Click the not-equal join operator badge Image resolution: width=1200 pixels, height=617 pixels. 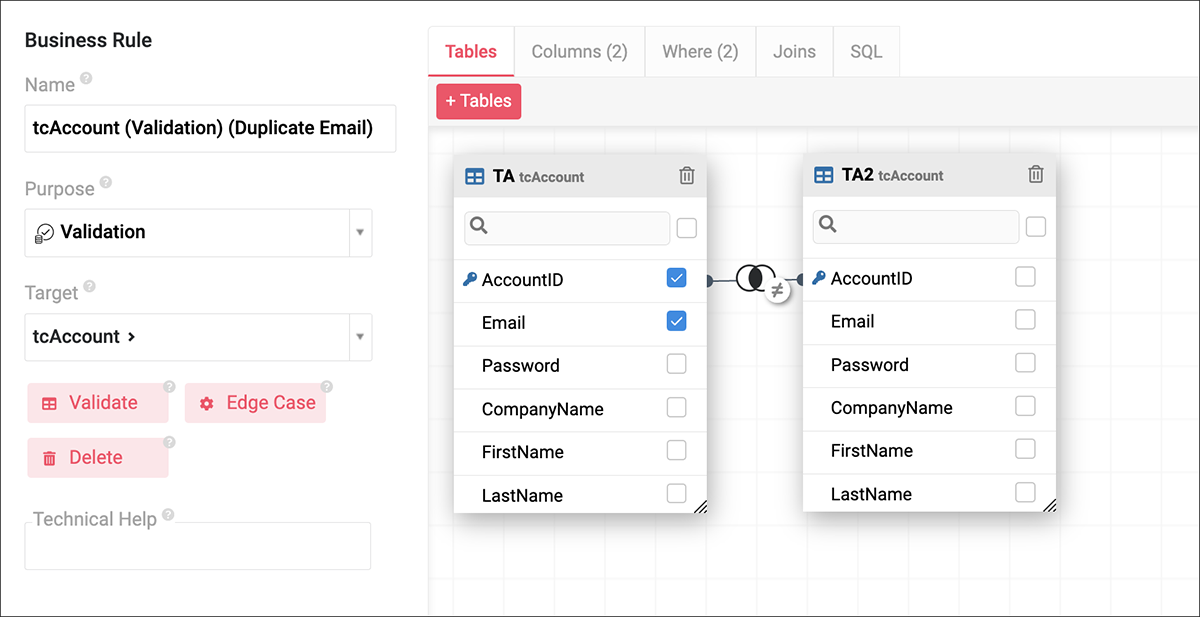click(x=776, y=292)
